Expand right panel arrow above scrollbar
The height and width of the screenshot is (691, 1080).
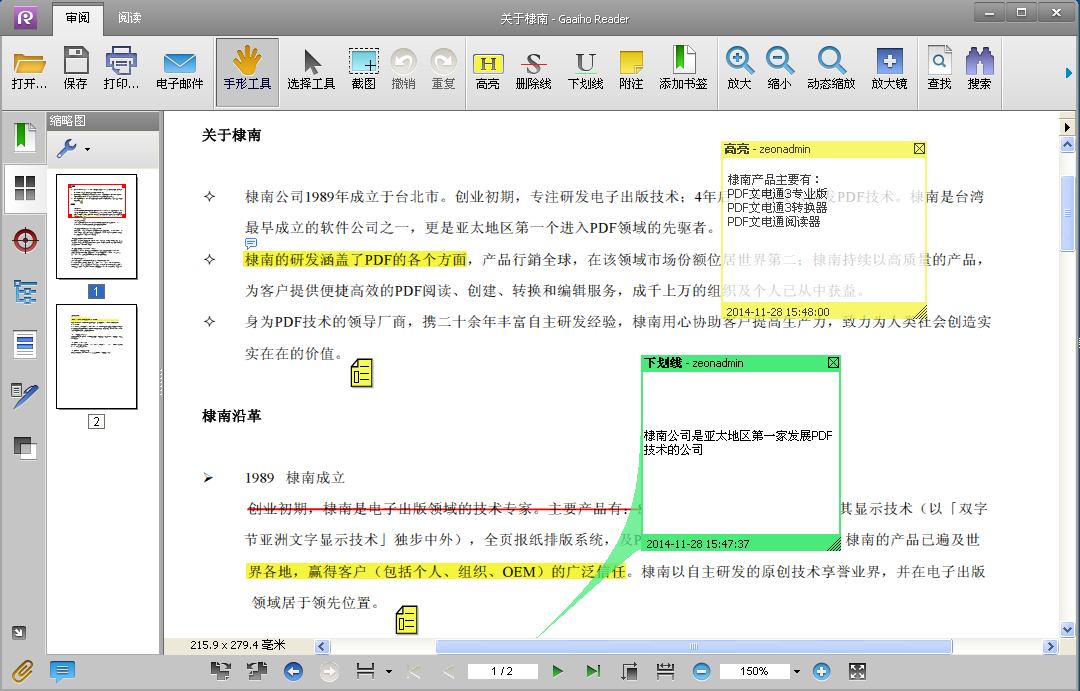[x=1067, y=127]
